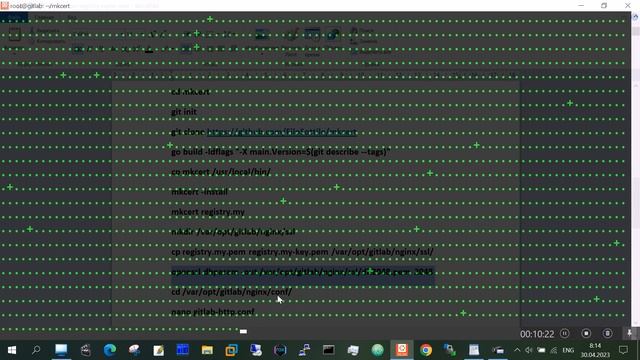Viewport: 640px width, 360px height.
Task: Open taskbar search magnifier
Action: pos(36,350)
